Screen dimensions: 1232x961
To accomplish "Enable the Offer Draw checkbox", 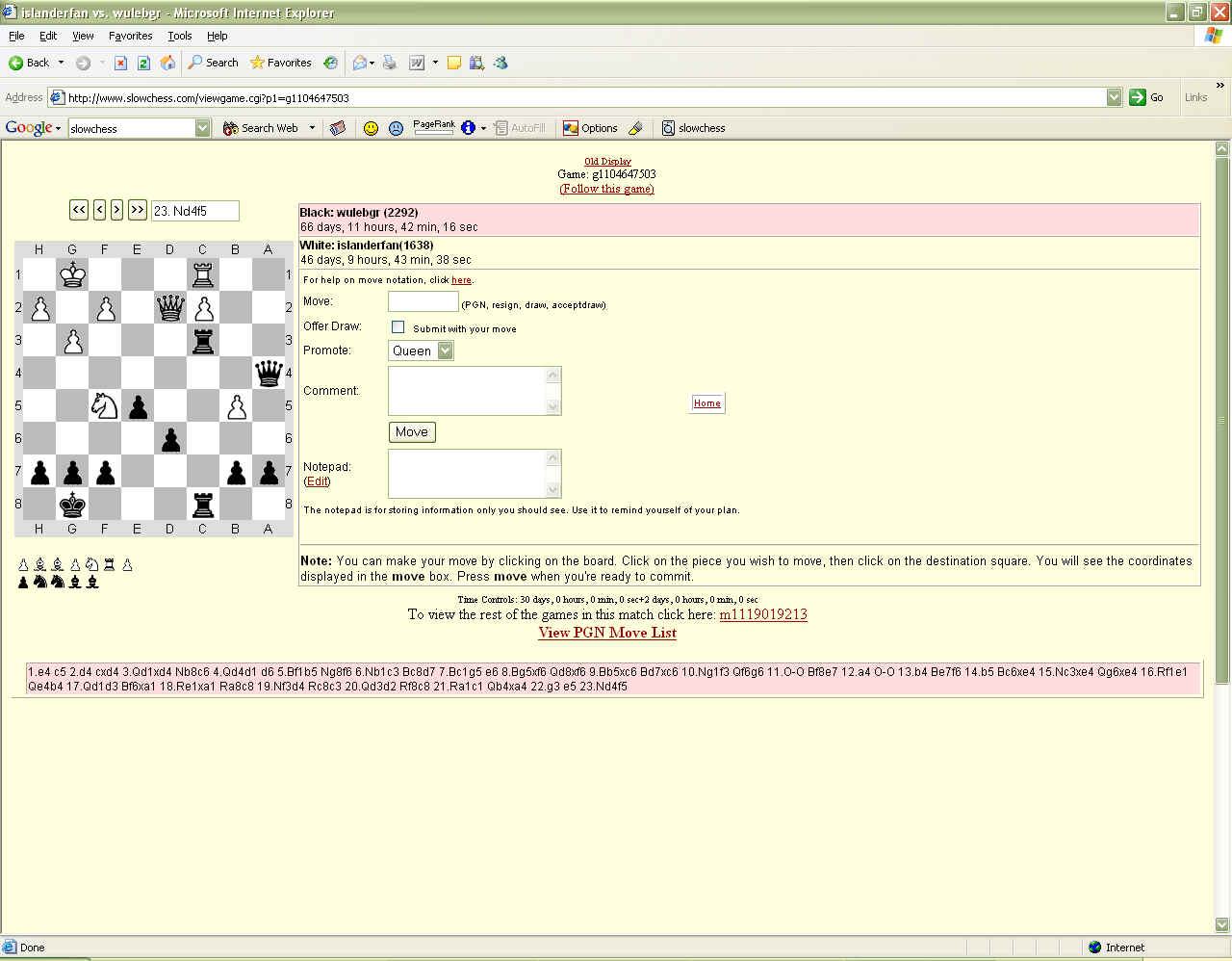I will click(398, 327).
